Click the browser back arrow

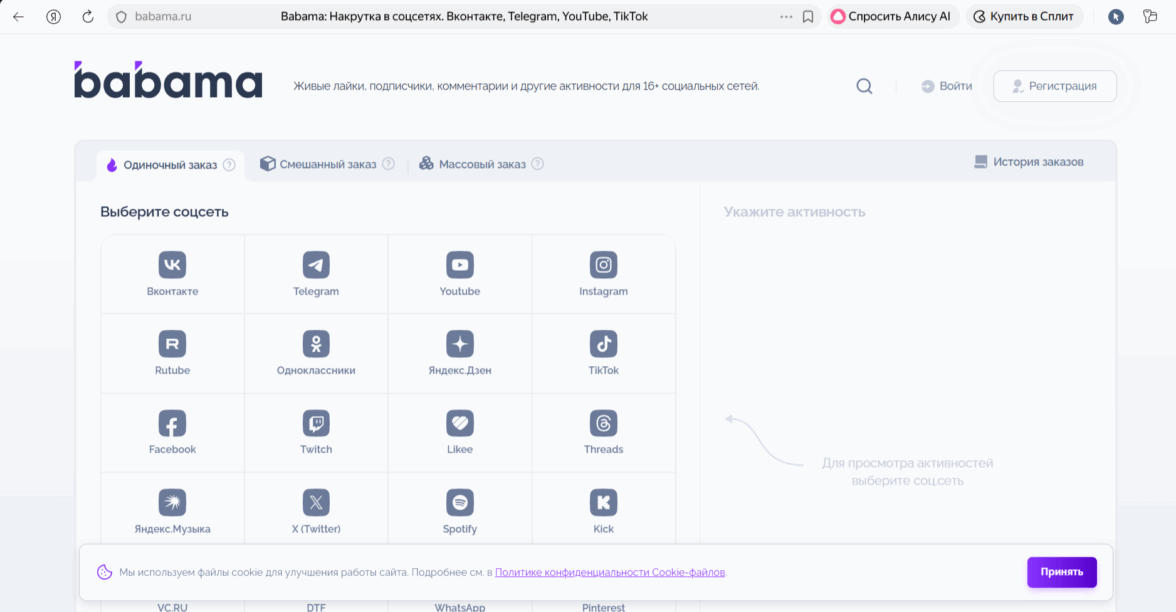click(x=19, y=16)
